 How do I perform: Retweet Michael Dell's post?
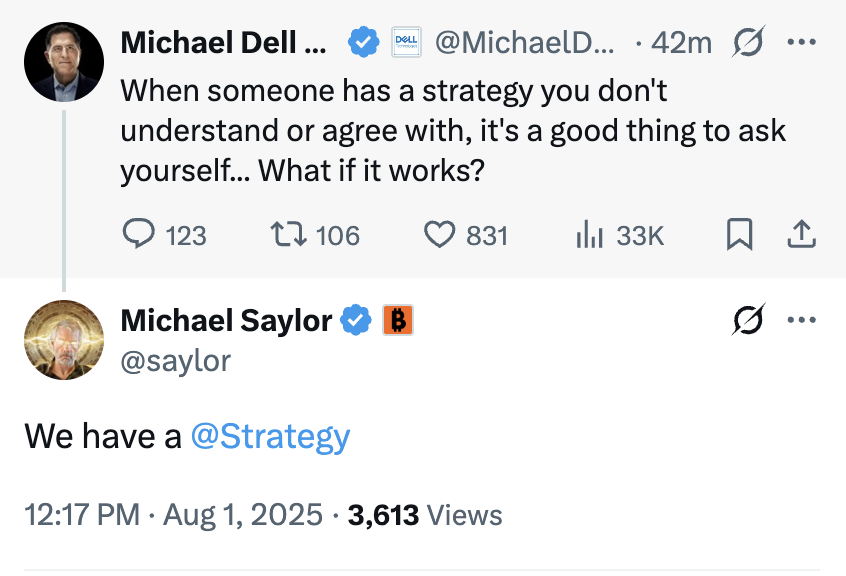tap(315, 235)
